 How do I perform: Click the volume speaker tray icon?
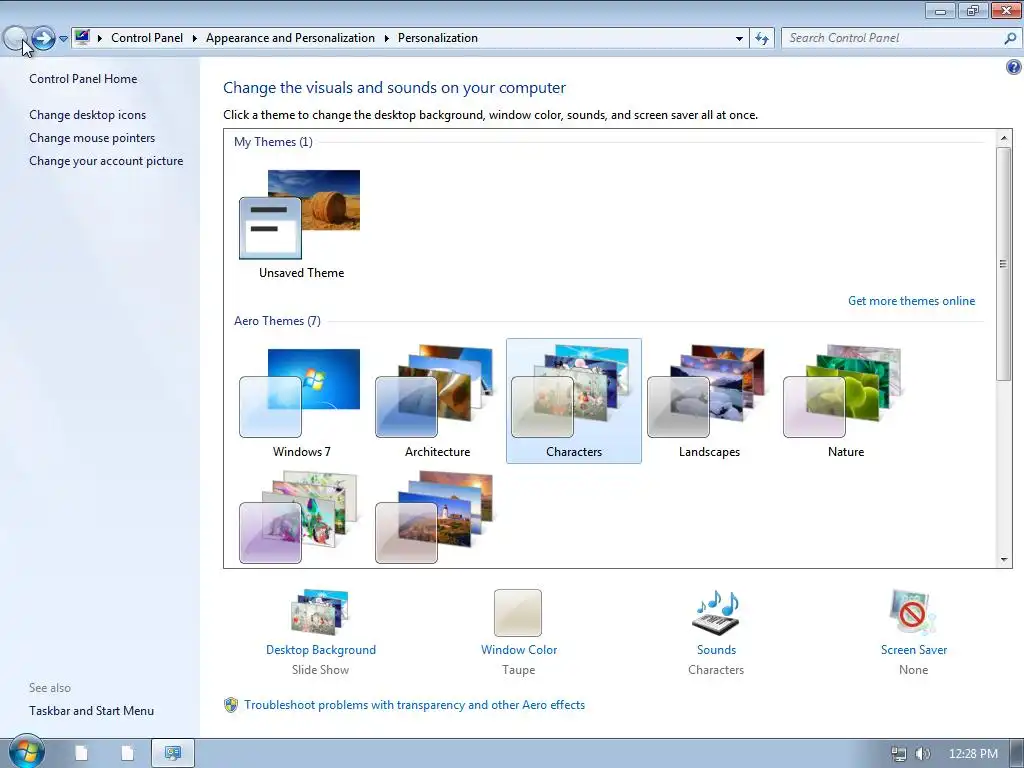tap(922, 754)
